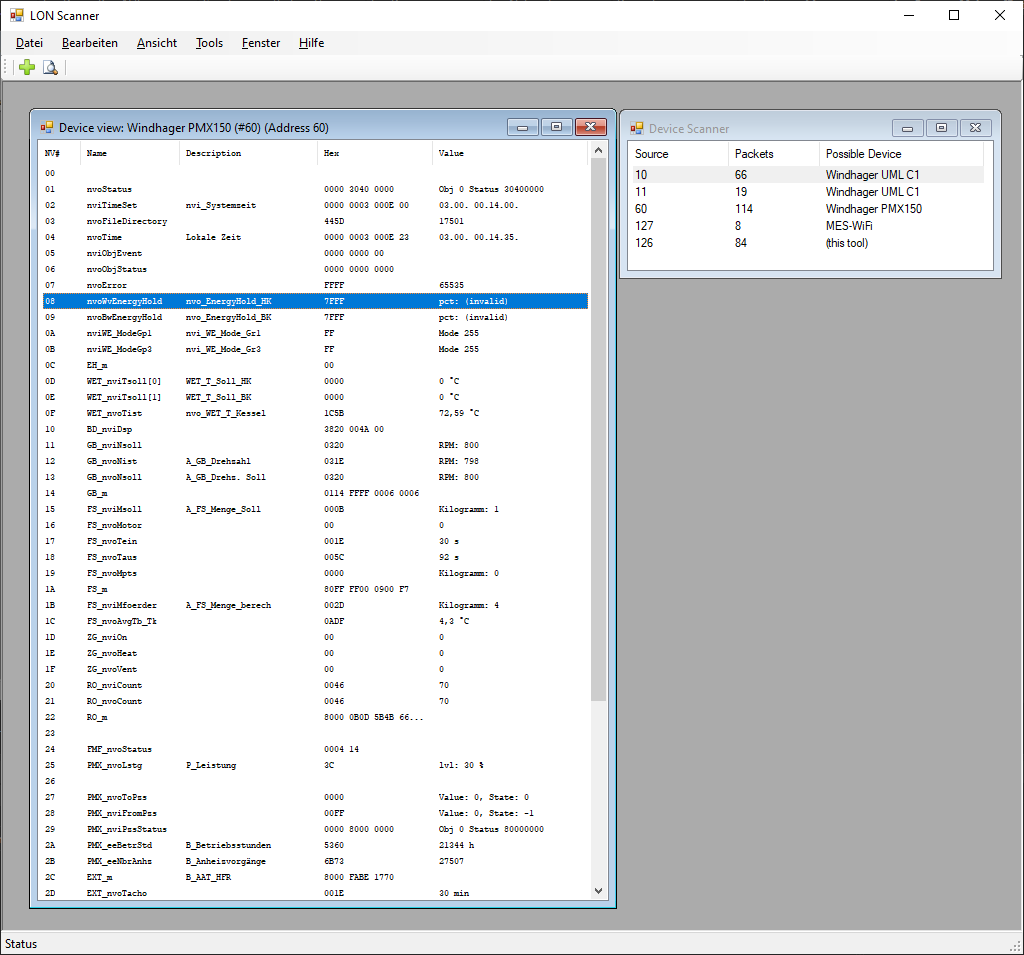This screenshot has height=955, width=1024.
Task: Select the PMX_nvoLstg P_Leistung row
Action: point(315,766)
